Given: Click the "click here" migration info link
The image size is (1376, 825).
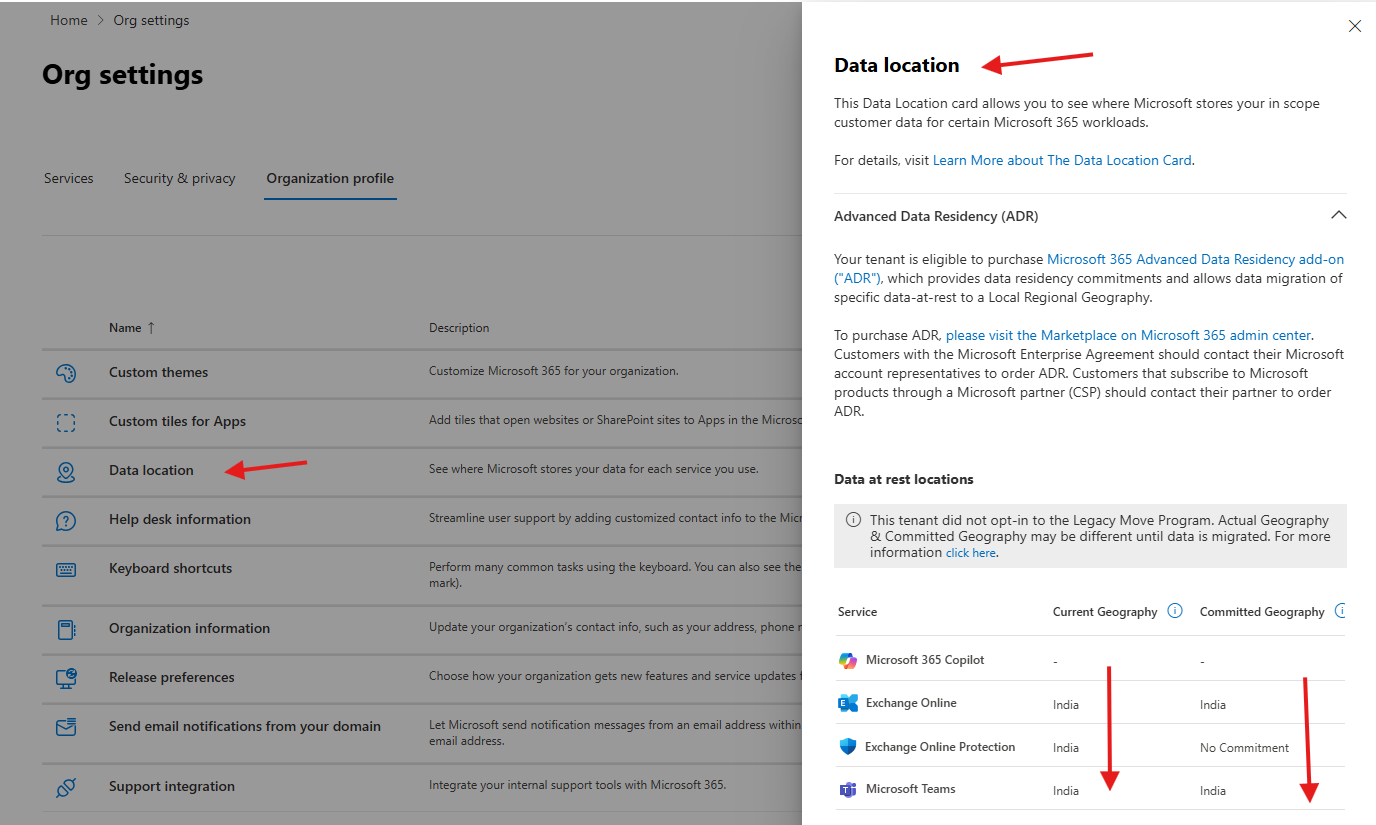Looking at the screenshot, I should [970, 552].
